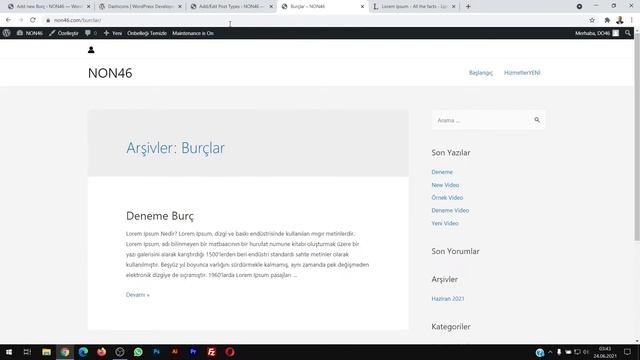
Task: Reload the current page
Action: (33, 20)
